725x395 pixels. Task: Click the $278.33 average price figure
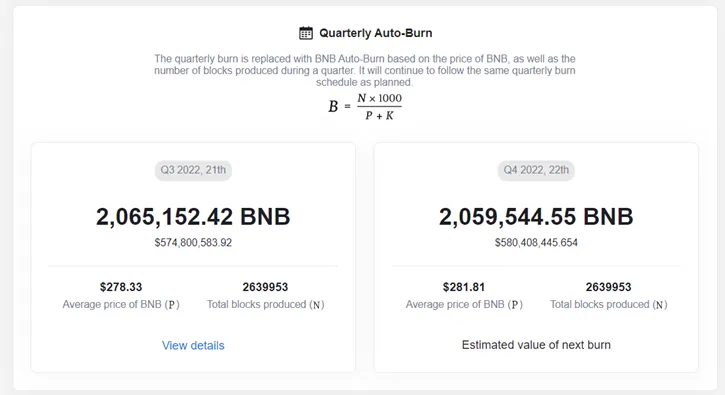(x=121, y=287)
